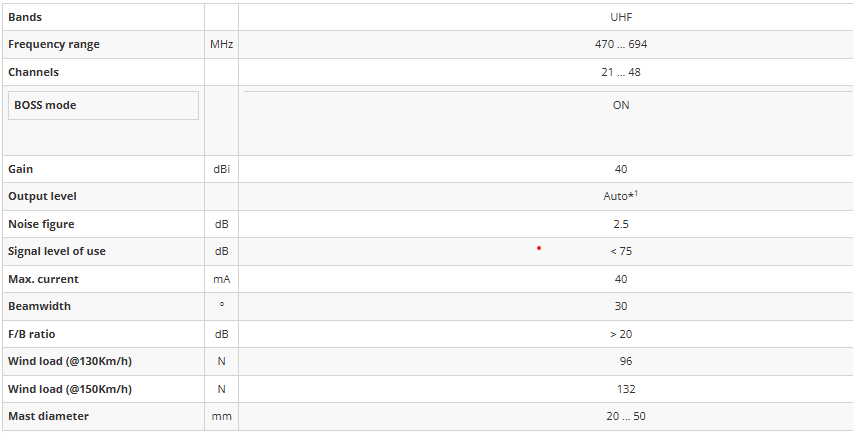
Task: Click the Signal level of use label
Action: (x=57, y=251)
